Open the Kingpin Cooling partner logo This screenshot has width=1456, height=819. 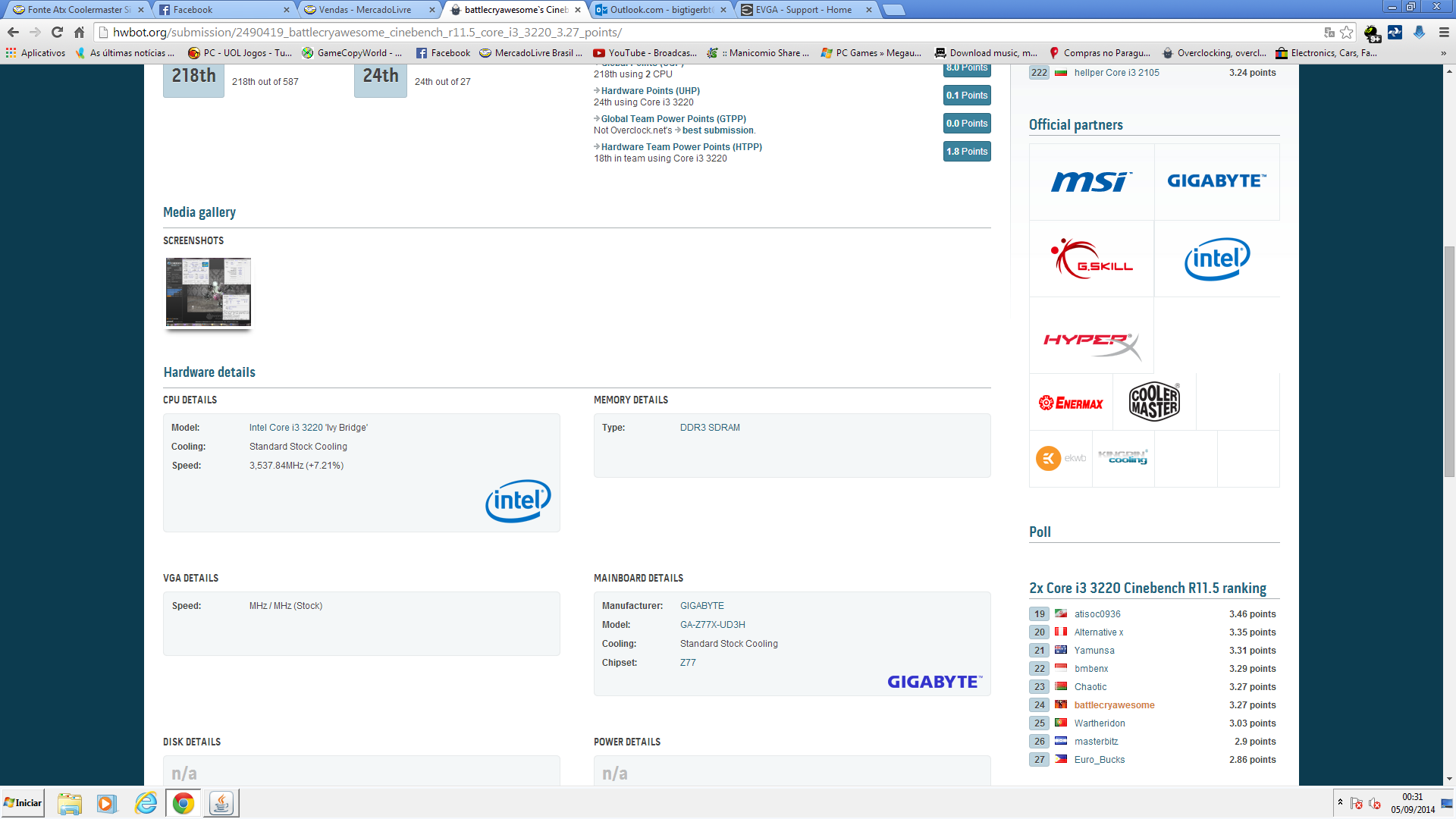pyautogui.click(x=1123, y=458)
